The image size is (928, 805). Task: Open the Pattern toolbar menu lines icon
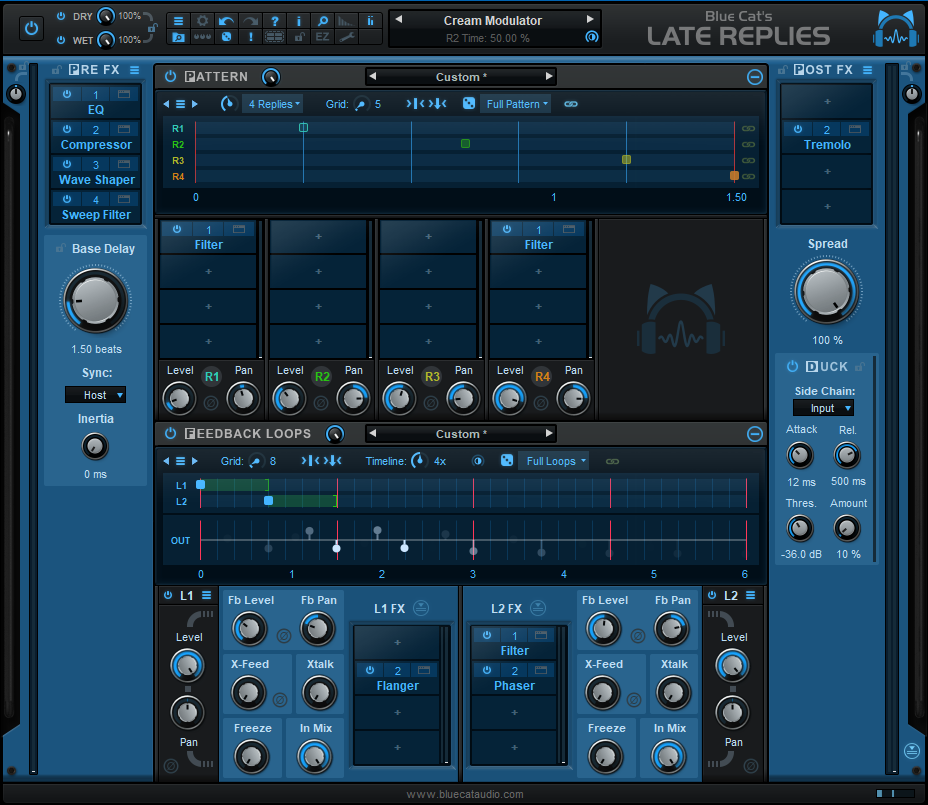click(x=181, y=104)
